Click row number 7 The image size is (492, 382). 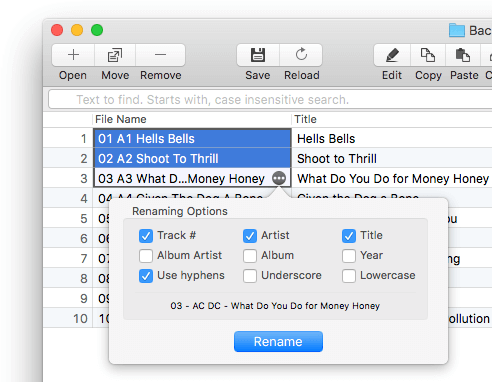(84, 259)
